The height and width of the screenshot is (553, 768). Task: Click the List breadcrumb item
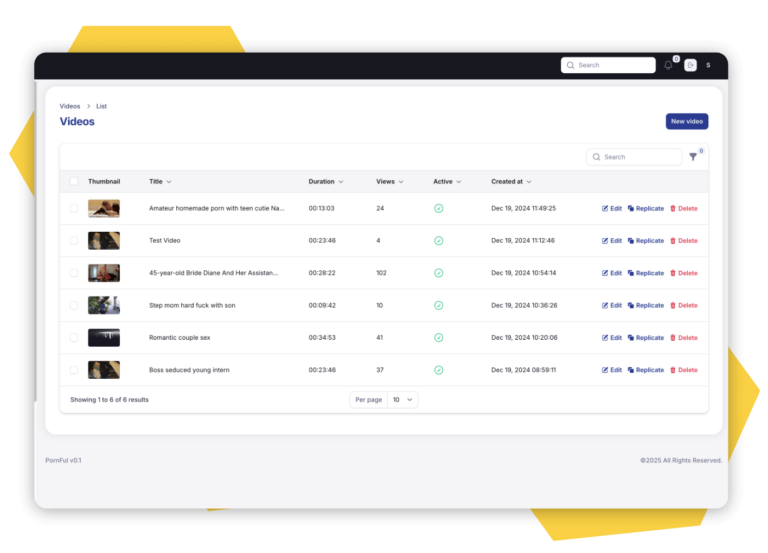(101, 106)
